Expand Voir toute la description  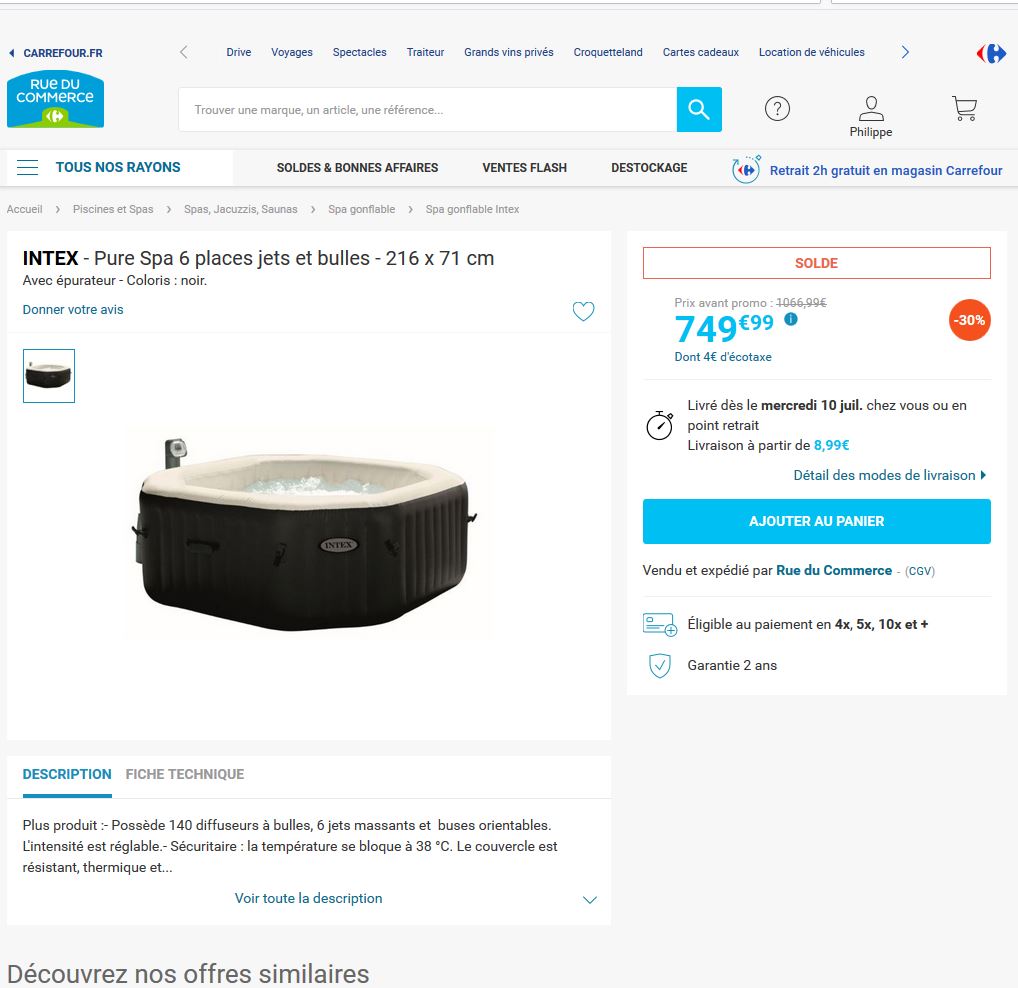(x=308, y=898)
